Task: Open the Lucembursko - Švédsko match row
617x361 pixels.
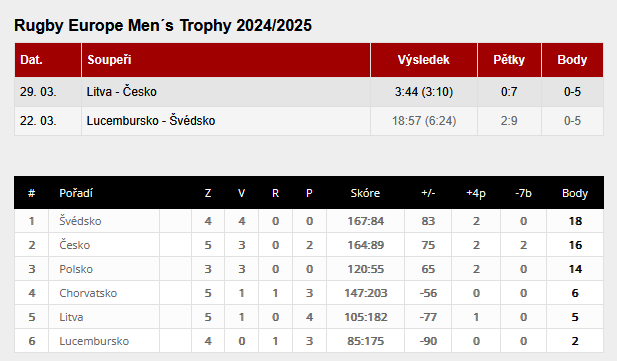Action: pyautogui.click(x=309, y=121)
